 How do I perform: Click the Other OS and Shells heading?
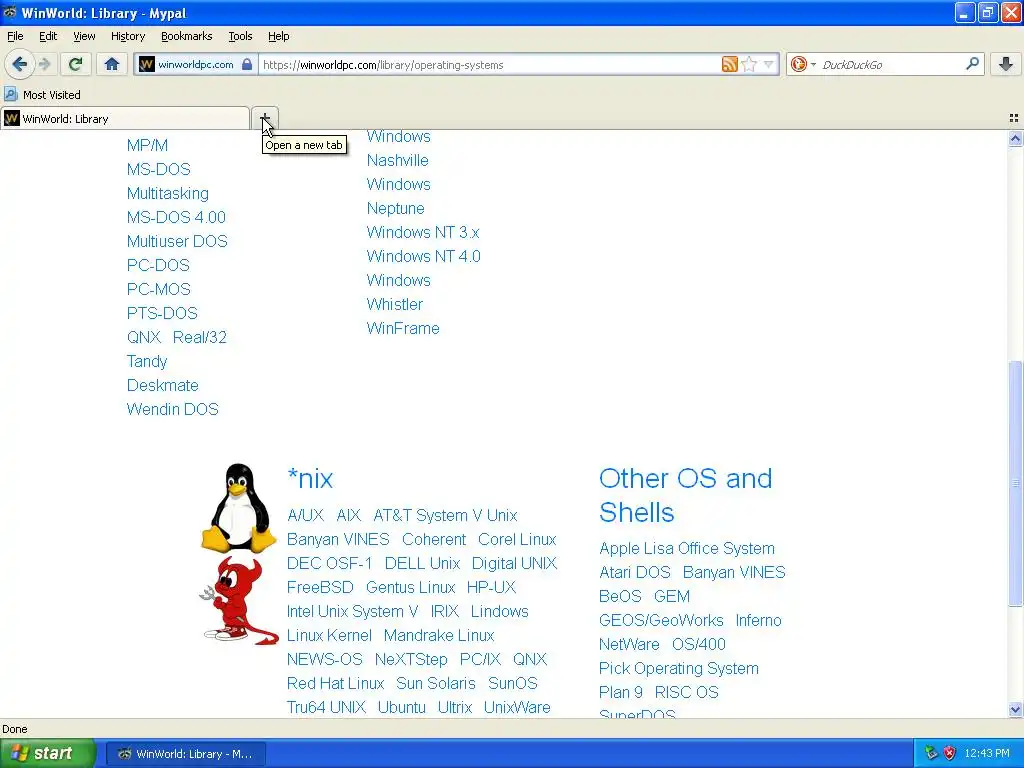coord(686,495)
